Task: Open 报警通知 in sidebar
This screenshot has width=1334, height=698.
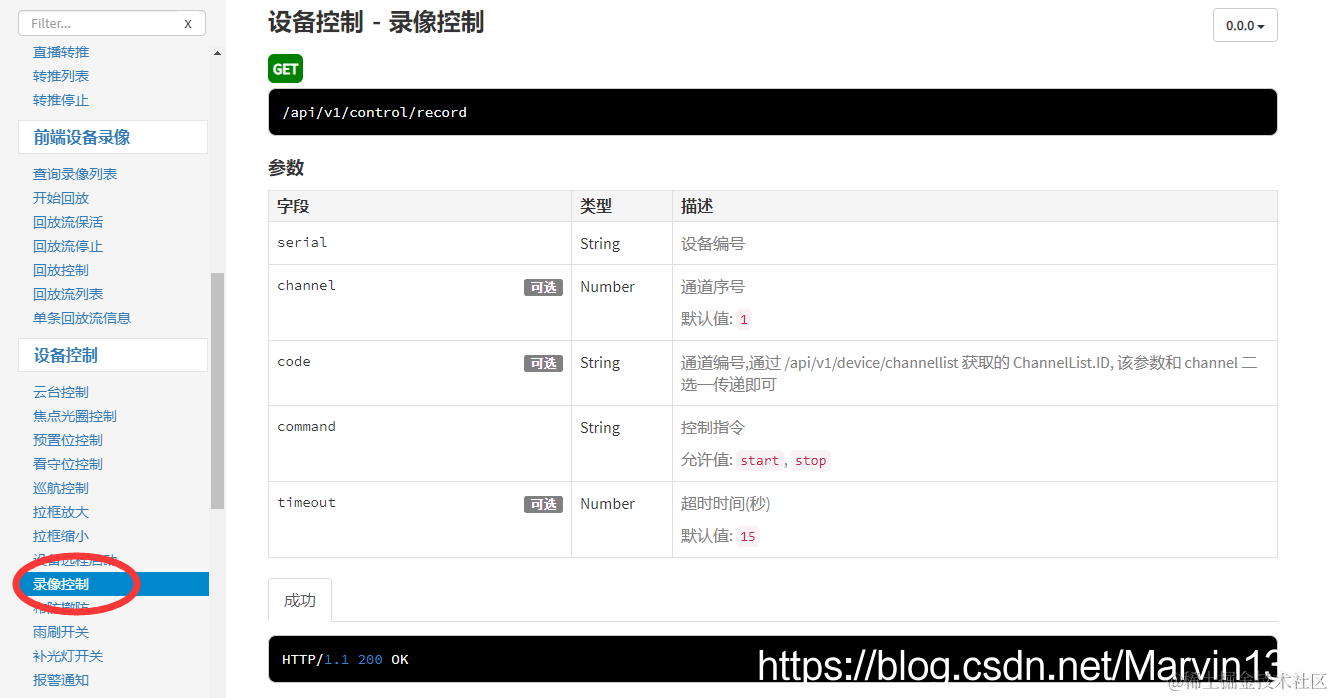Action: click(x=61, y=680)
